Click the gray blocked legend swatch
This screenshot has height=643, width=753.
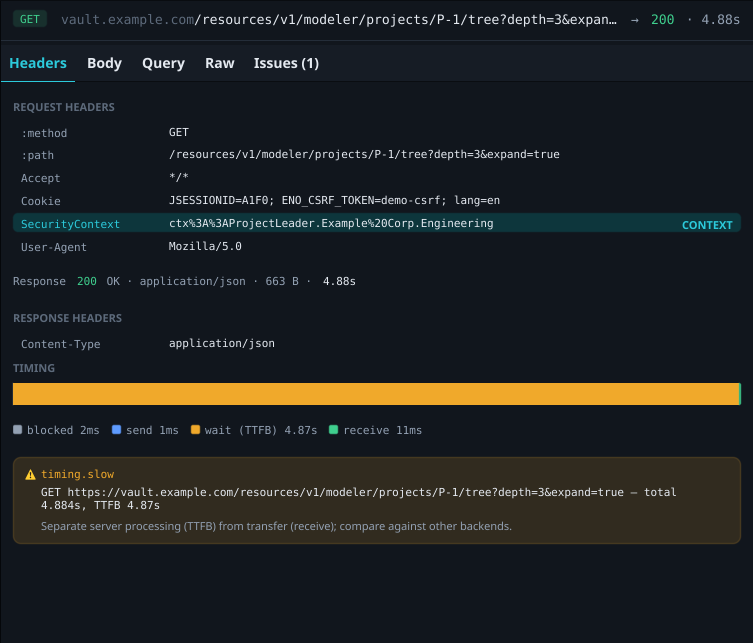point(18,430)
